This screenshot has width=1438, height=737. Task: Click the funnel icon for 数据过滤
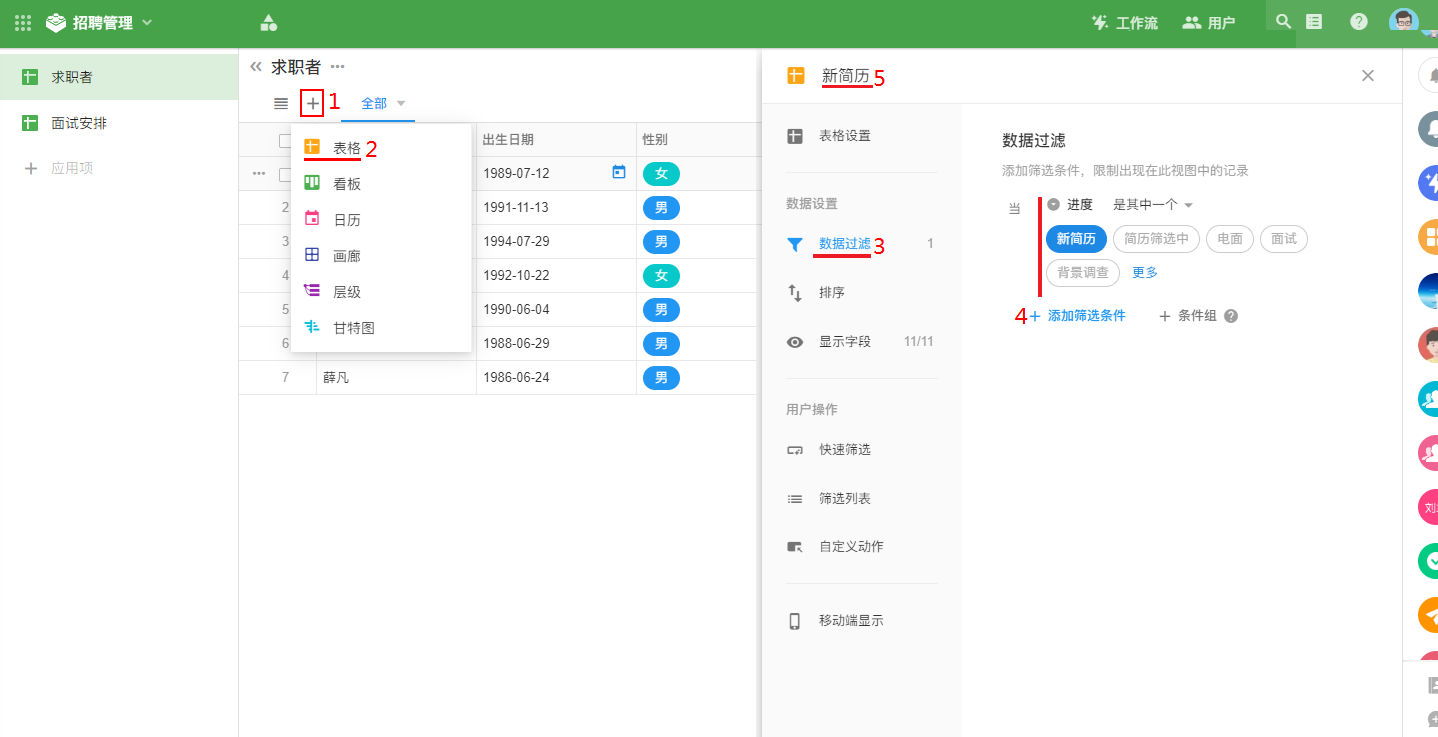[795, 244]
